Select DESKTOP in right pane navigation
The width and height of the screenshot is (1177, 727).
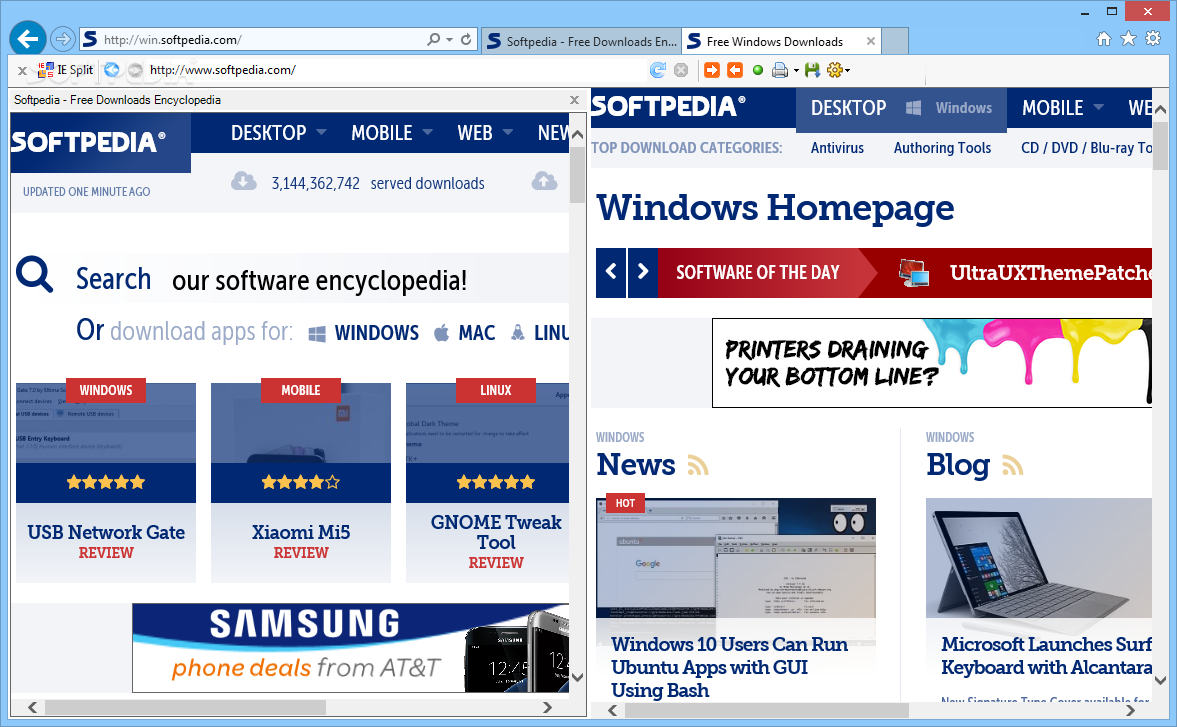[x=848, y=108]
